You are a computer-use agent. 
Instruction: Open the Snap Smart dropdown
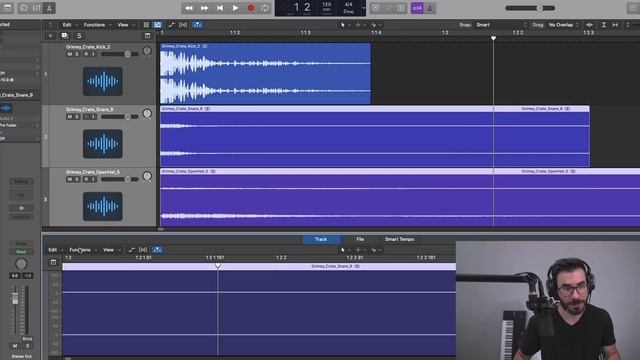click(x=500, y=25)
